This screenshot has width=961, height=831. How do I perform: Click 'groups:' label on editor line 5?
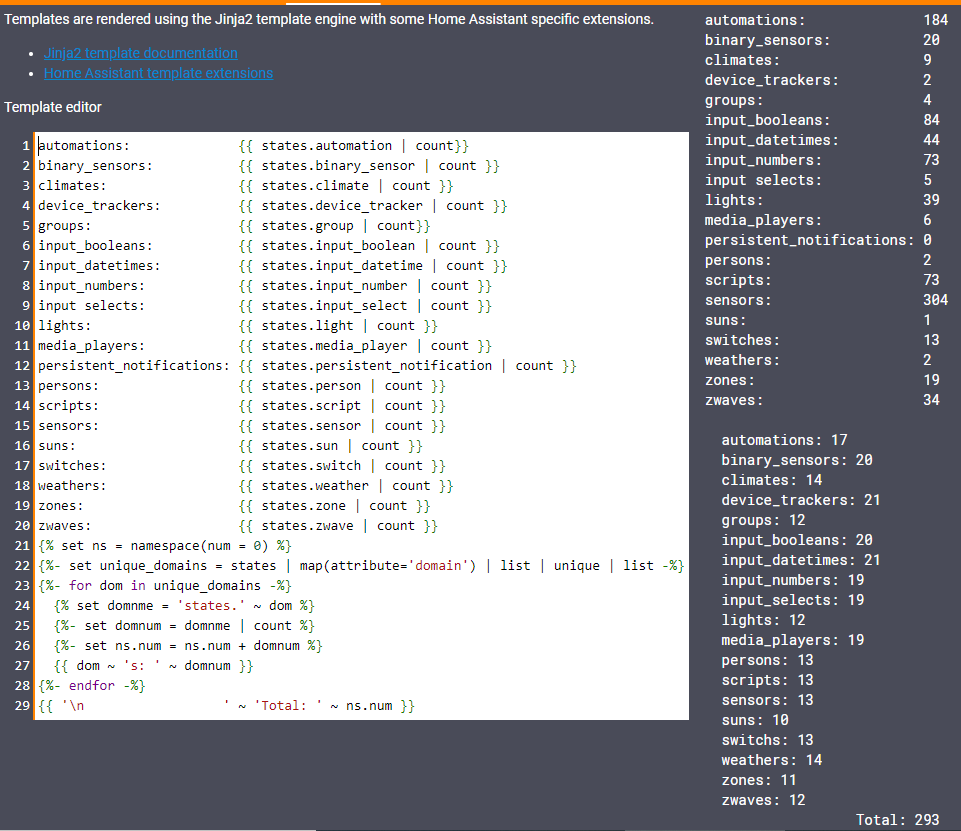tap(64, 226)
